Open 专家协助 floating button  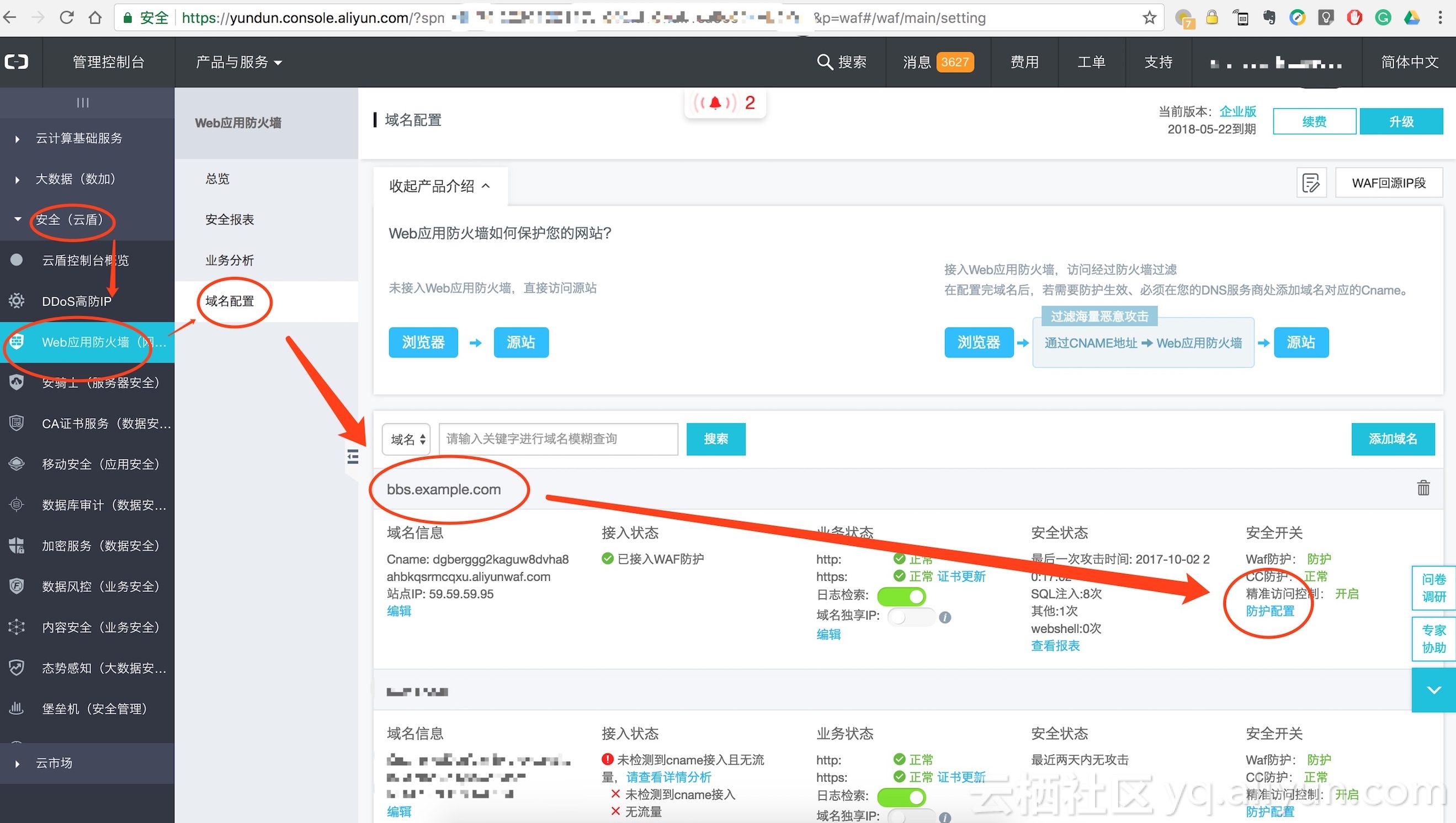tap(1433, 639)
